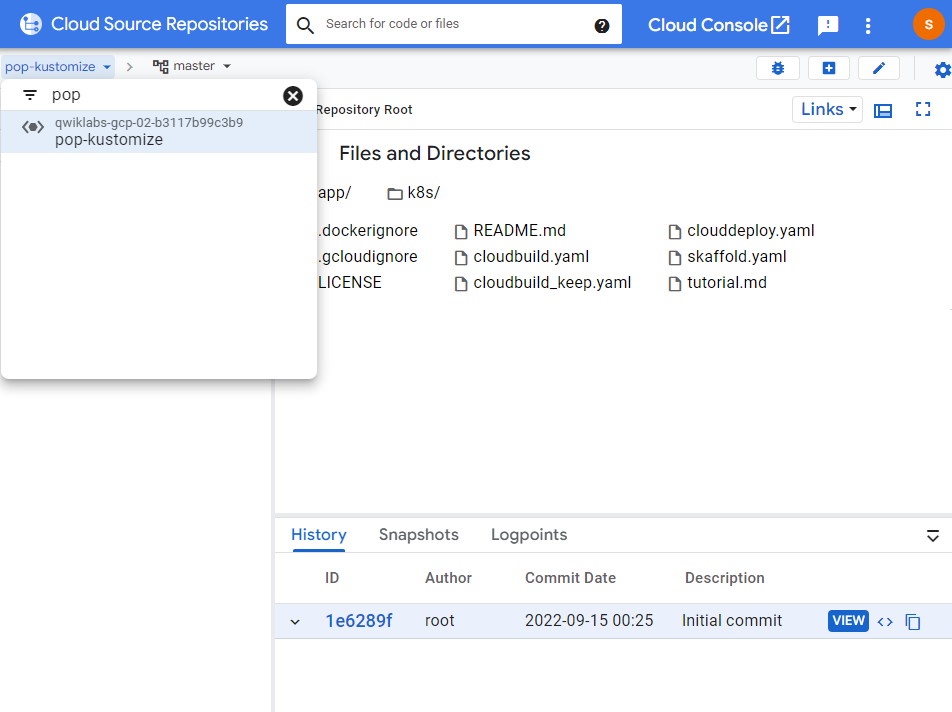Open the k8s/ folder
Image resolution: width=952 pixels, height=712 pixels.
pyautogui.click(x=414, y=193)
